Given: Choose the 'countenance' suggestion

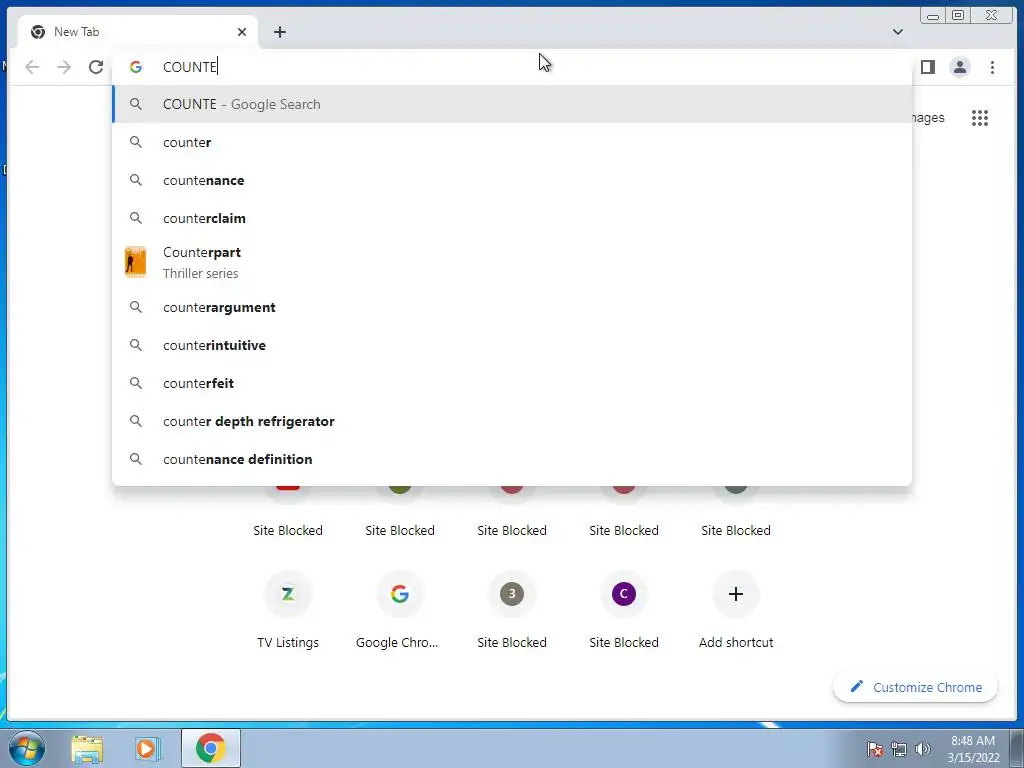Looking at the screenshot, I should pyautogui.click(x=512, y=180).
